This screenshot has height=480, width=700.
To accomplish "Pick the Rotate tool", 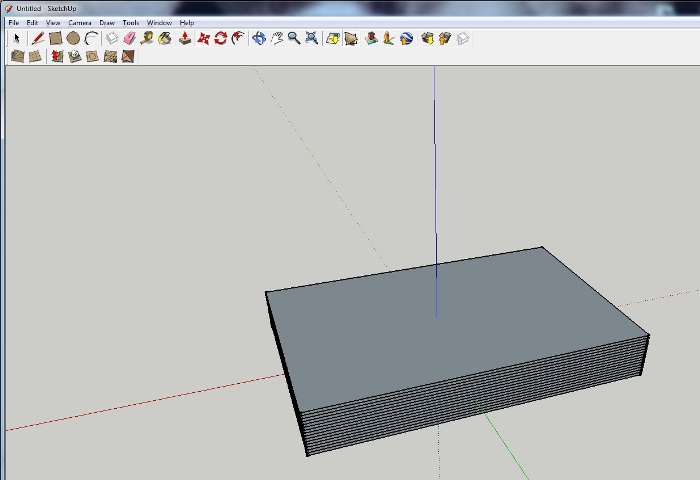I will 220,39.
